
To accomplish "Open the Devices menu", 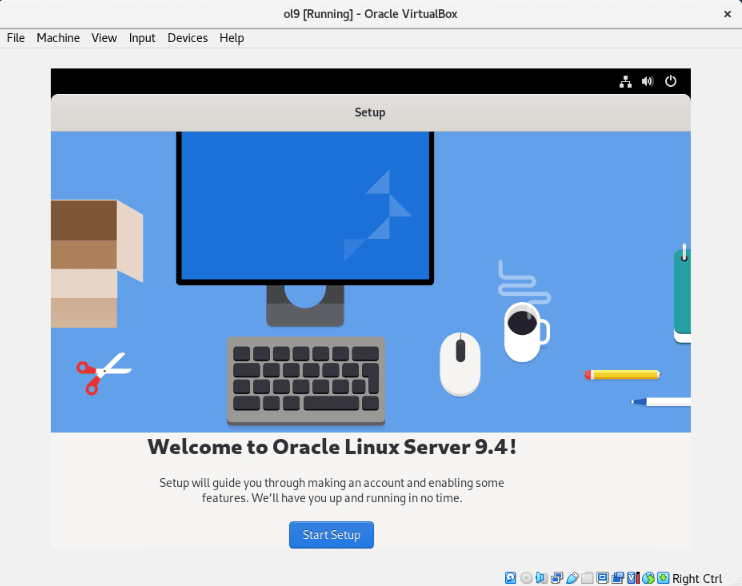I will (x=187, y=38).
